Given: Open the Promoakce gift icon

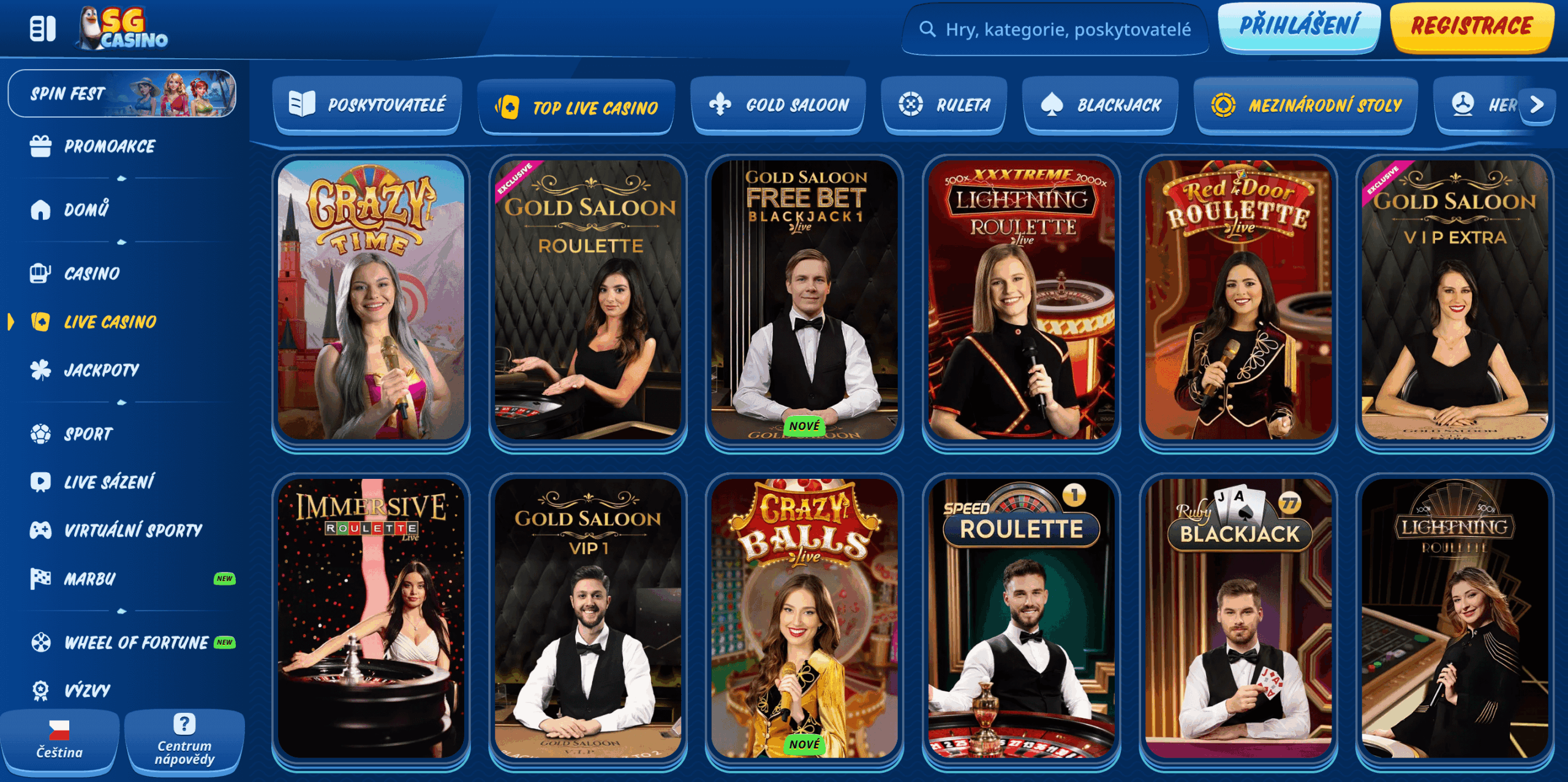Looking at the screenshot, I should (x=40, y=146).
